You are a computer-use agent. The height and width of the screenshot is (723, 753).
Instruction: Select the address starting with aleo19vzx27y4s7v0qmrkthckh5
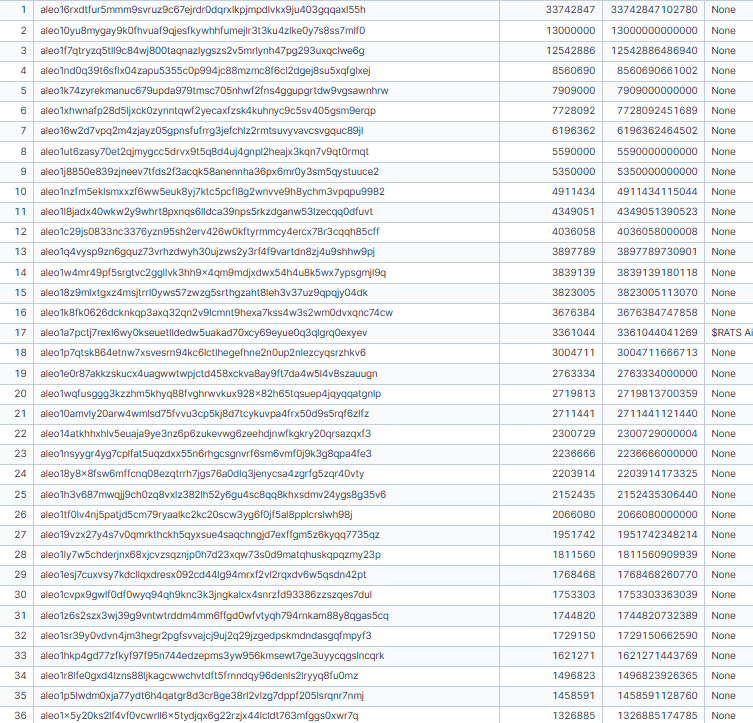click(x=210, y=535)
